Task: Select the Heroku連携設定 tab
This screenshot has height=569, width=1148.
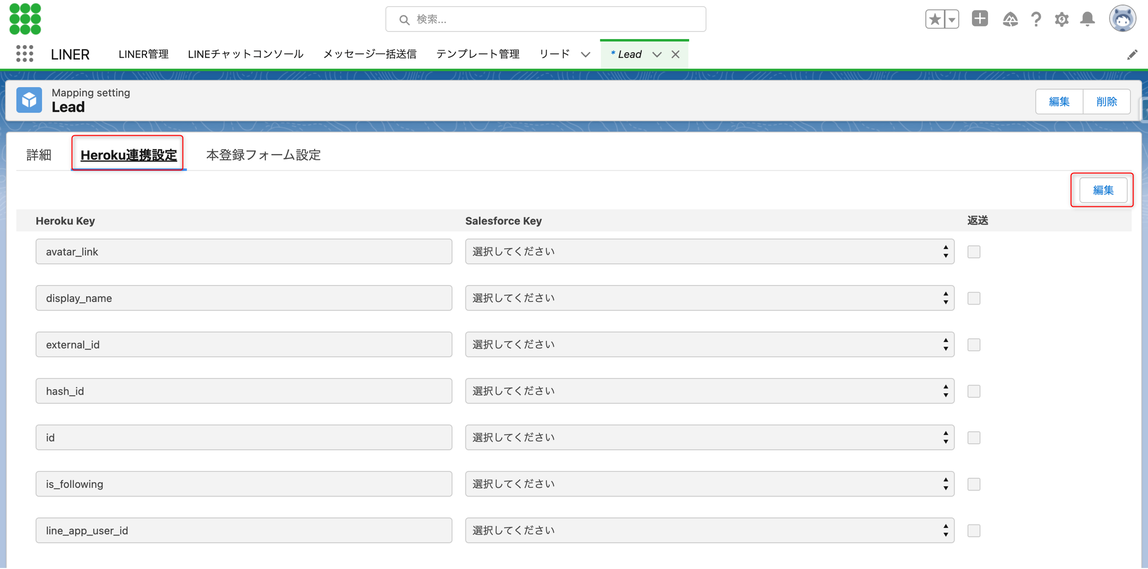Action: 128,155
